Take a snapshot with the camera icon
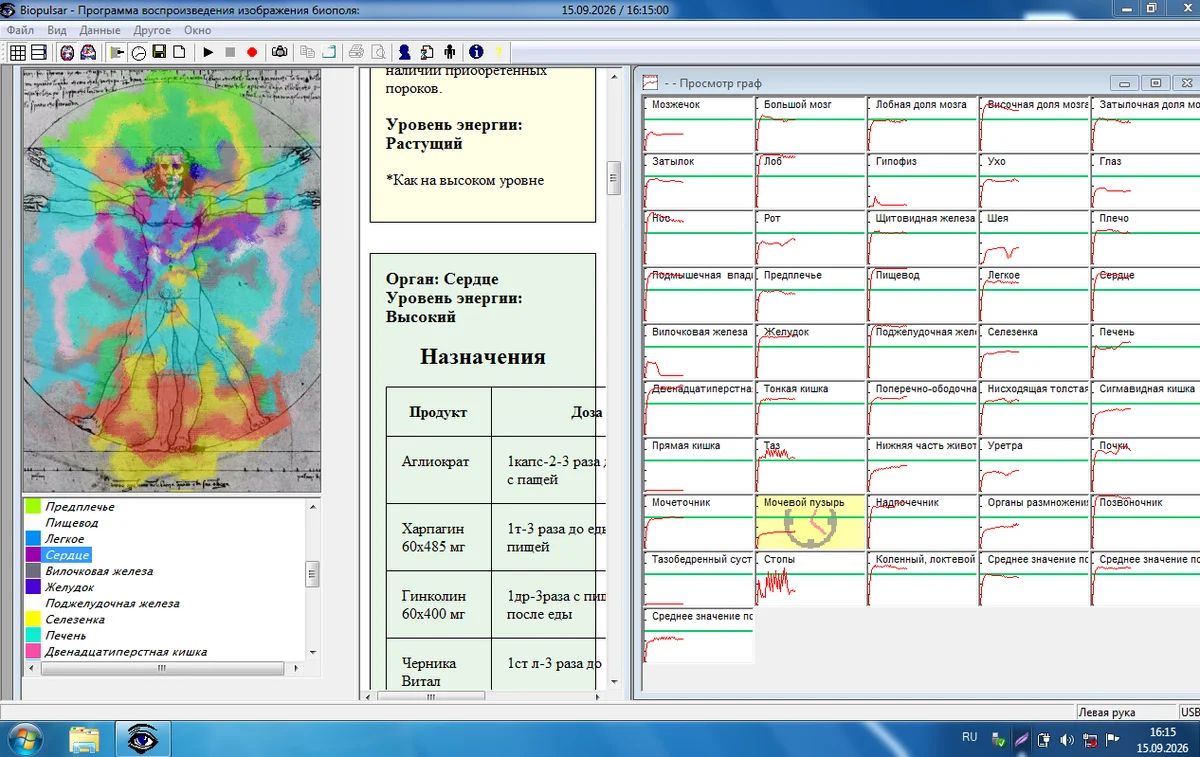1200x757 pixels. (280, 52)
